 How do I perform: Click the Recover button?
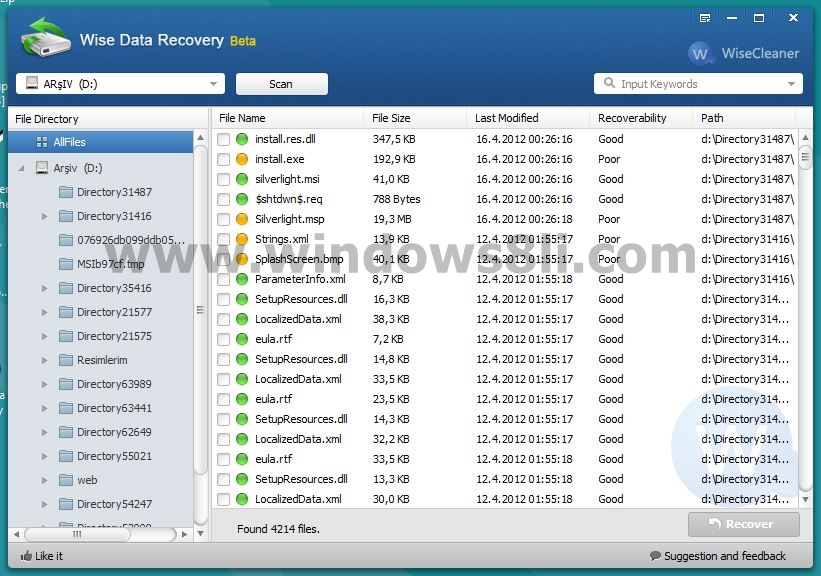(x=744, y=524)
